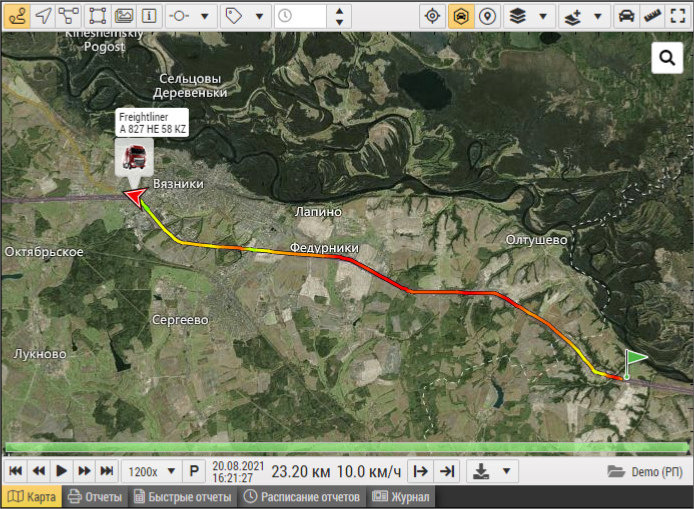Open the Быстрые отчеты tab
The height and width of the screenshot is (509, 694).
click(x=183, y=497)
